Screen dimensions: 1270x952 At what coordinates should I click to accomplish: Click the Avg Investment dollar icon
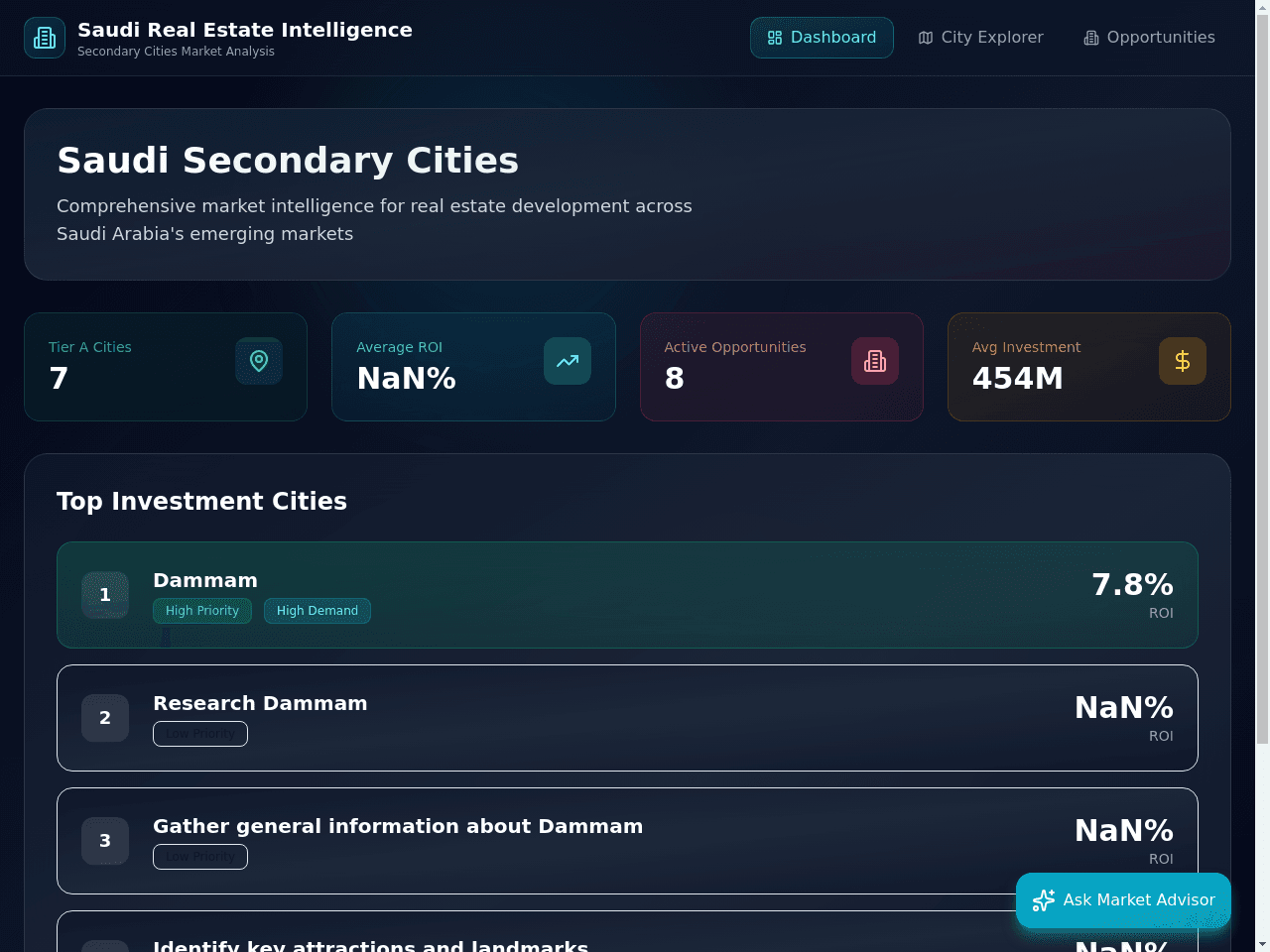coord(1183,361)
